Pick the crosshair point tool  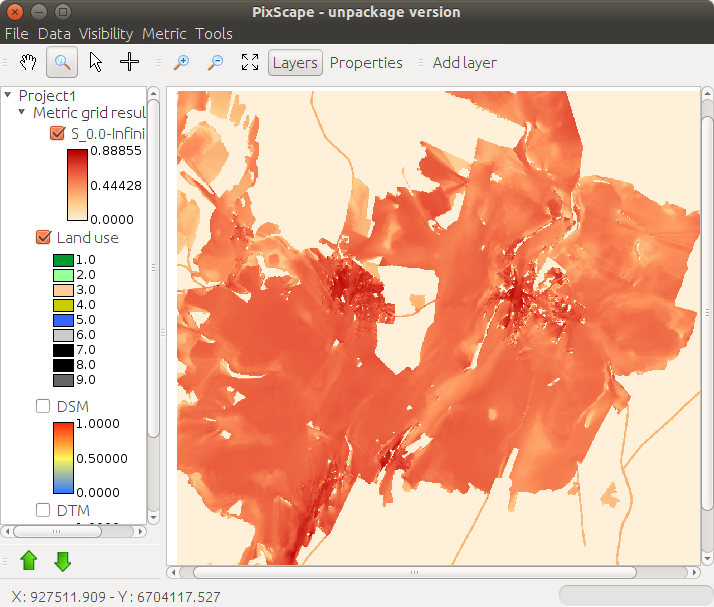[x=129, y=62]
